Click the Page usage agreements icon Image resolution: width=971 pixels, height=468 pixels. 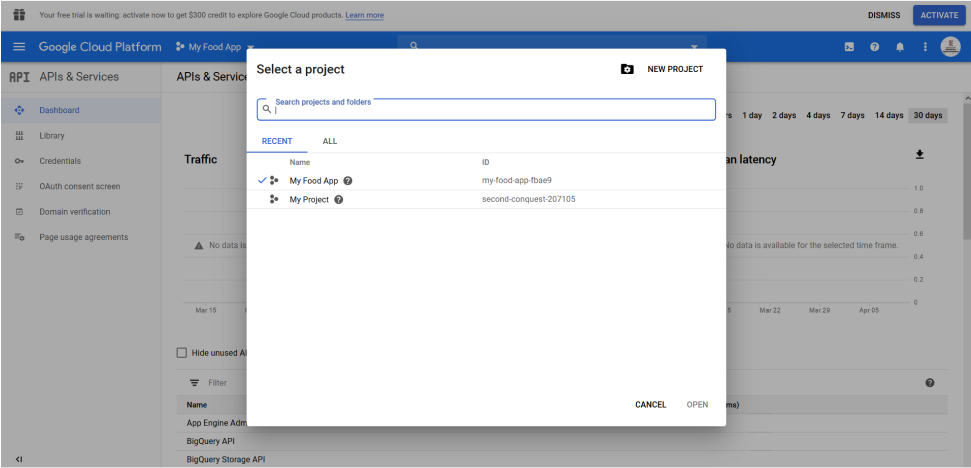tap(19, 237)
